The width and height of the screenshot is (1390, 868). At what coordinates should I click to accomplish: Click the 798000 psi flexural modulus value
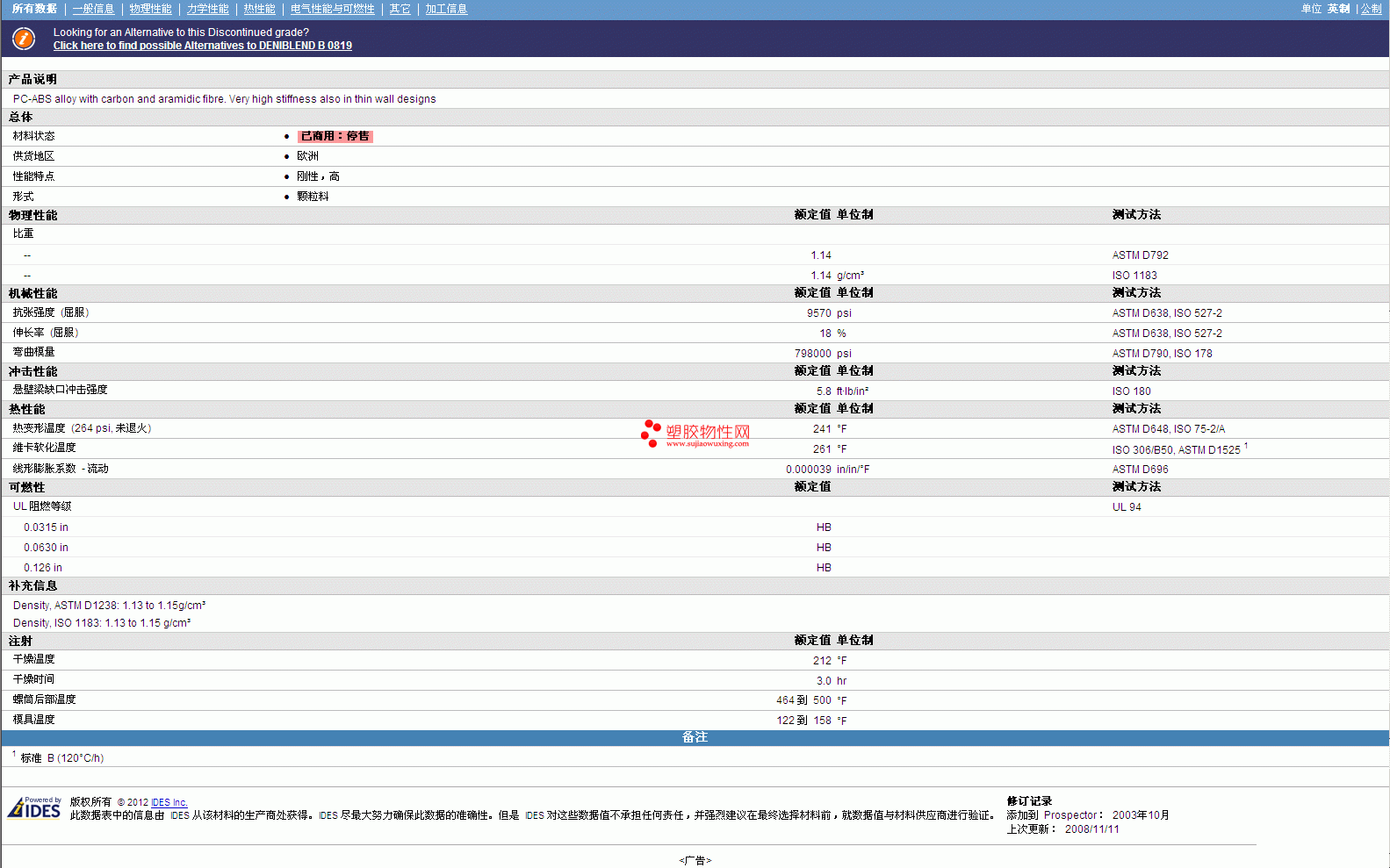pos(823,354)
